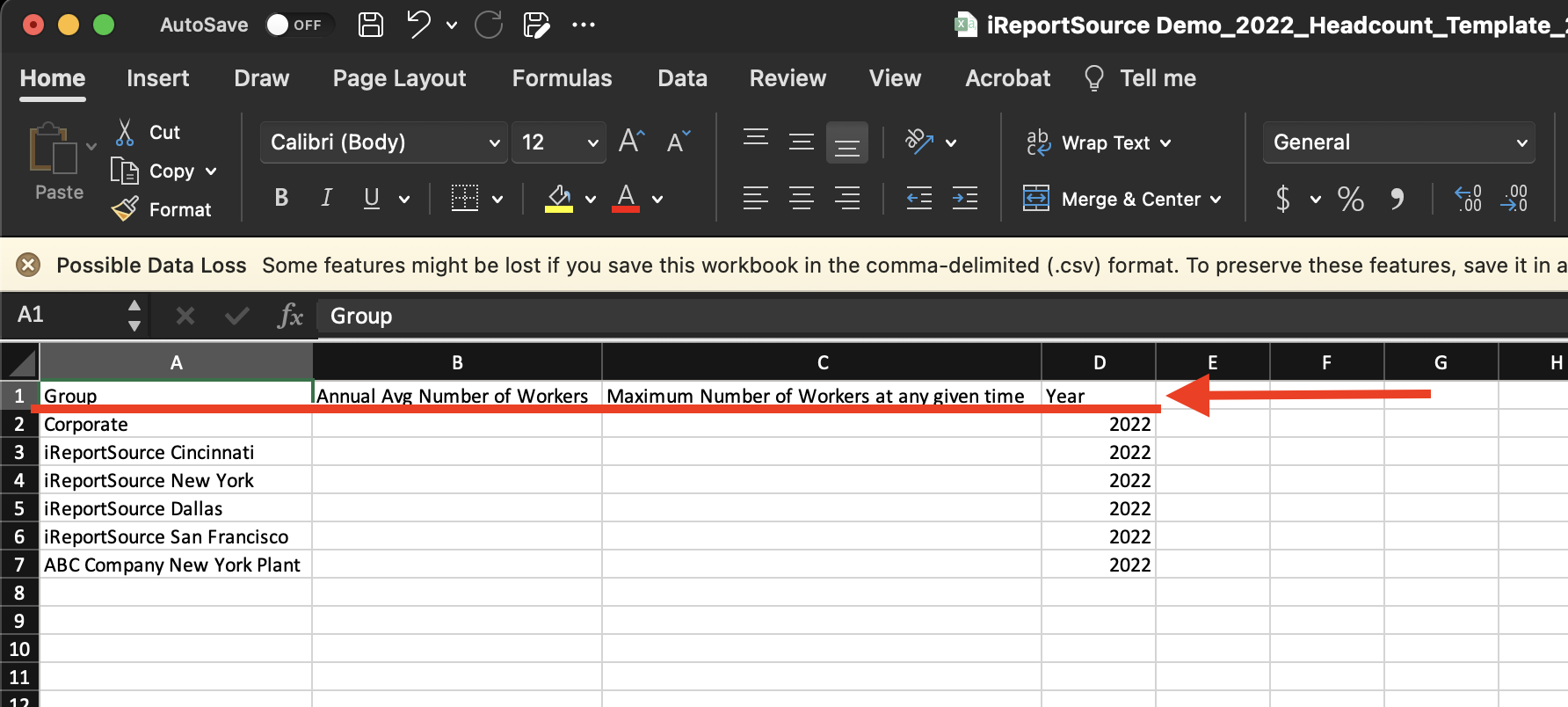Click the Tell me search box

[x=1141, y=78]
